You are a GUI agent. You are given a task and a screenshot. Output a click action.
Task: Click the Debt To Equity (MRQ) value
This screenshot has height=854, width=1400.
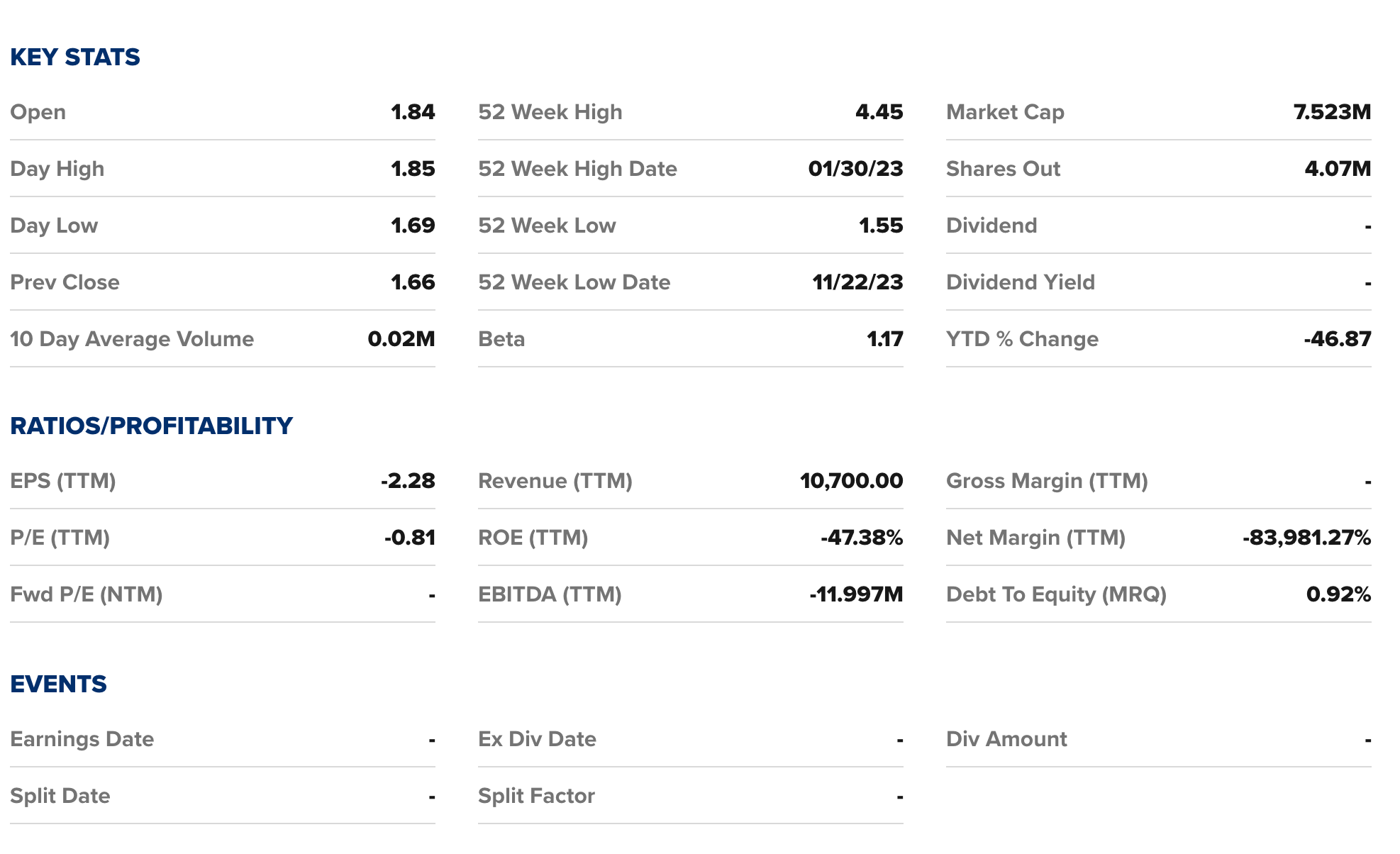pyautogui.click(x=1338, y=594)
